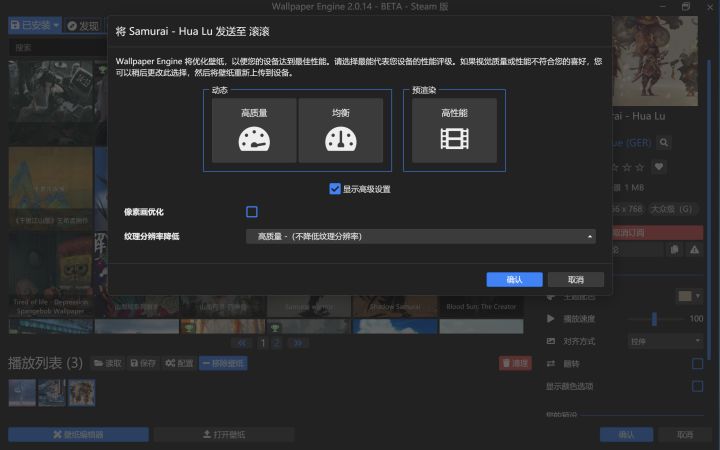The height and width of the screenshot is (450, 720).
Task: Click the main window bottom 取消 button
Action: click(685, 434)
